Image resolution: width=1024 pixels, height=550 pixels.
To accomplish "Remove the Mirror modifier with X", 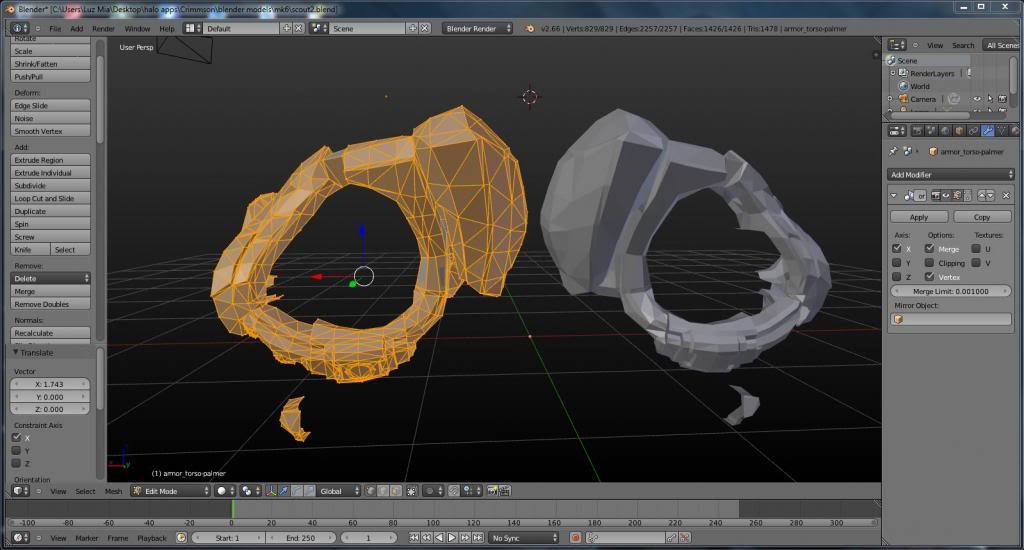I will [1006, 196].
